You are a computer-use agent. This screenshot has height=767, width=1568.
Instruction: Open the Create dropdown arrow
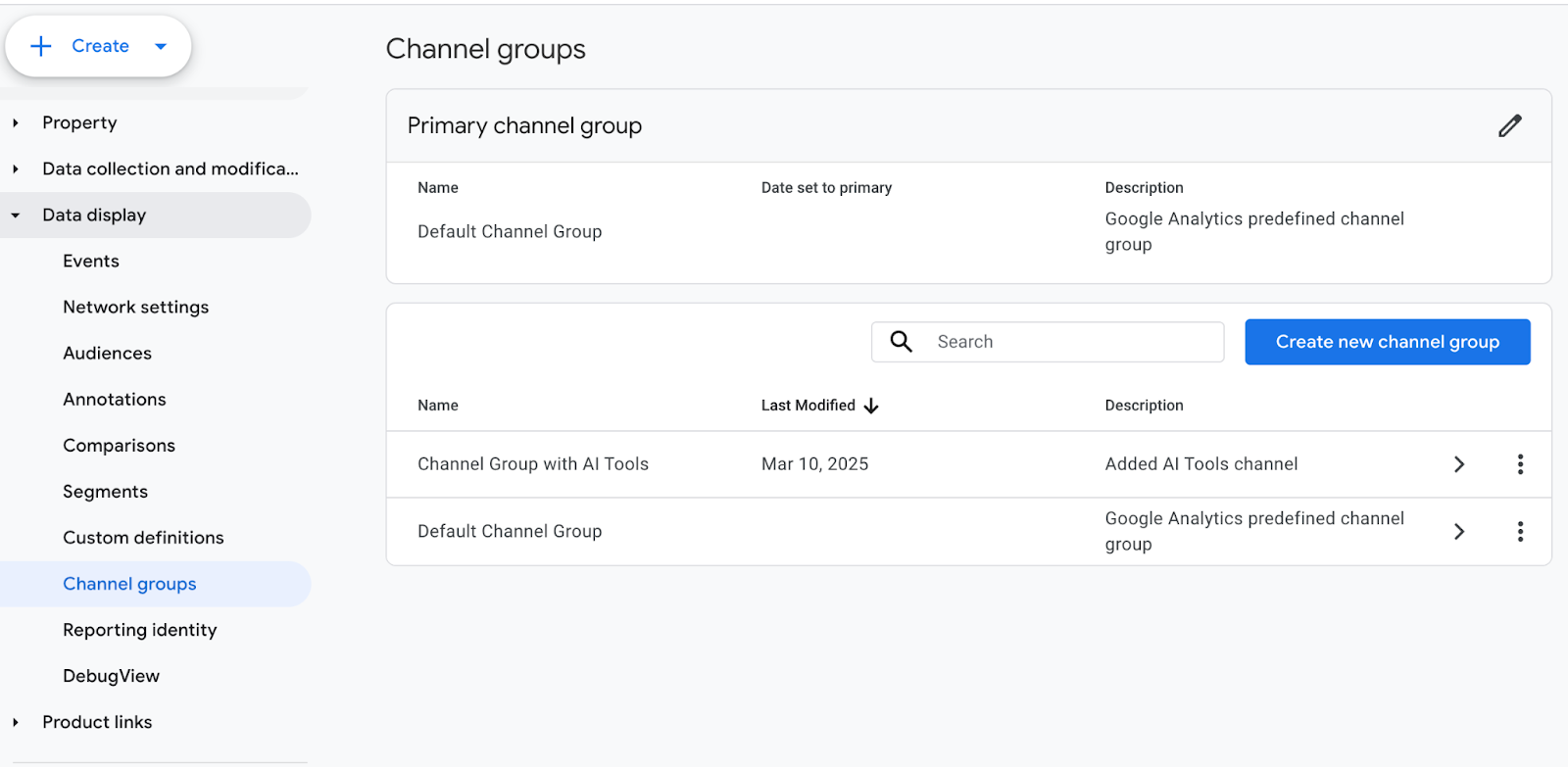click(161, 46)
